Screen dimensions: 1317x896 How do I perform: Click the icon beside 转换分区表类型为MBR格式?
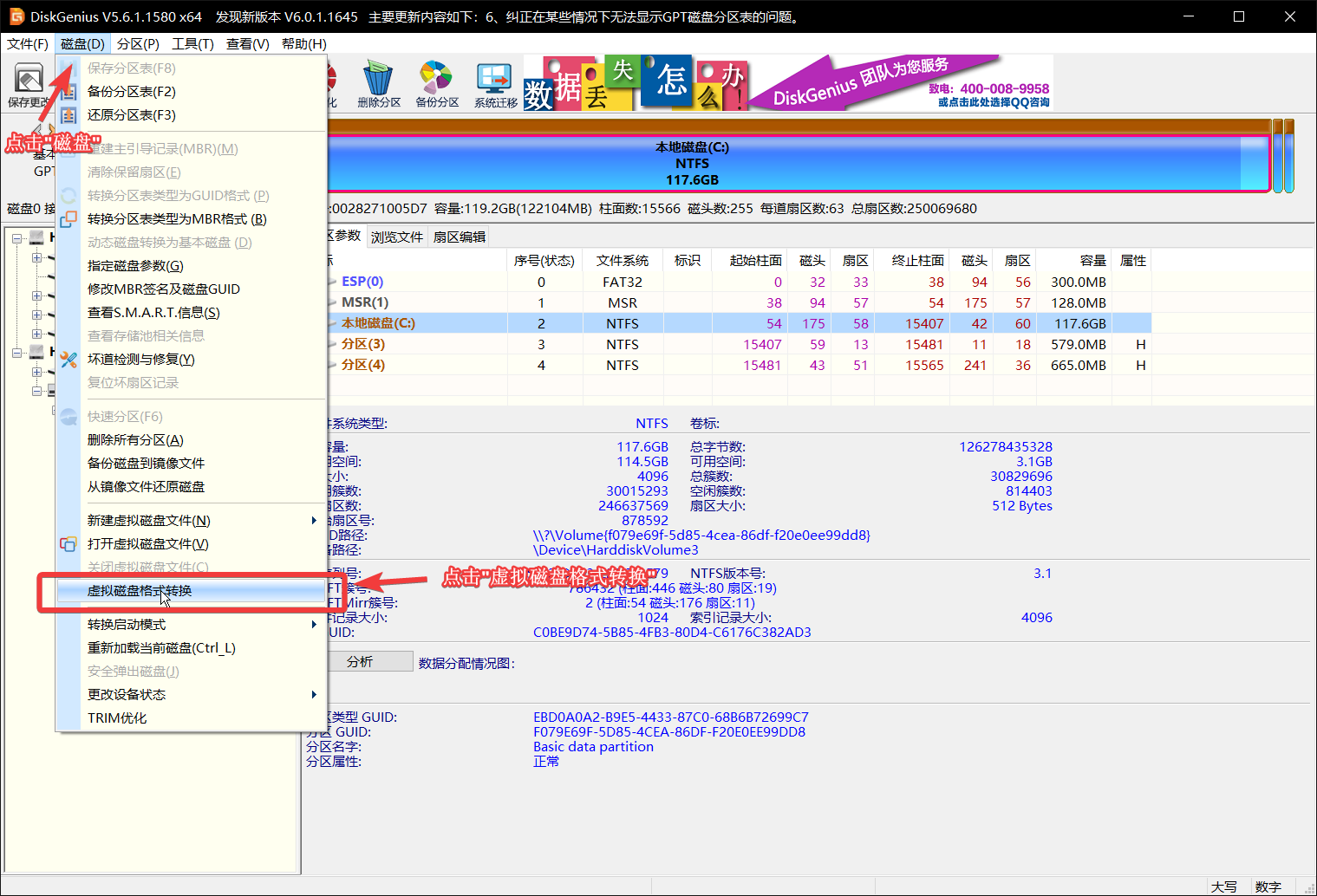tap(69, 219)
